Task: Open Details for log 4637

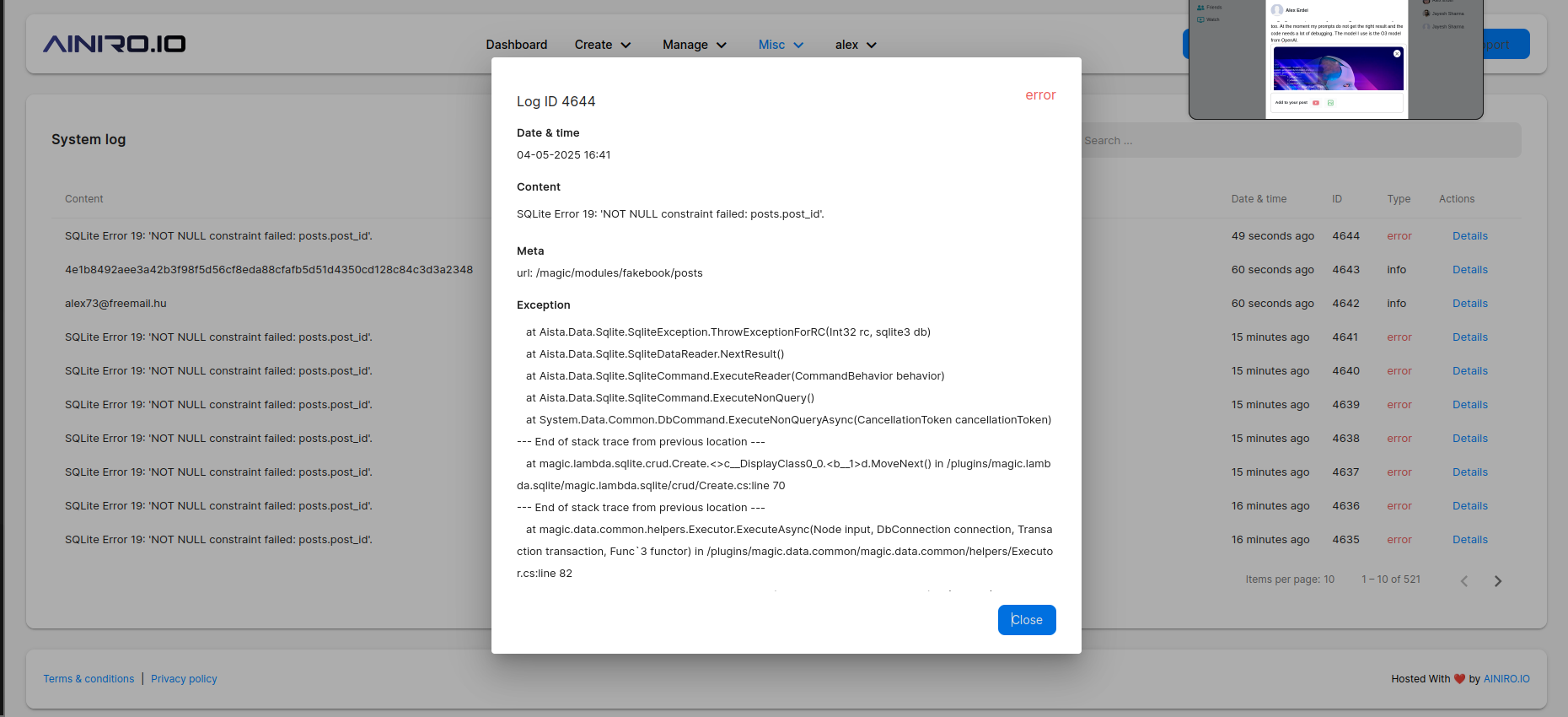Action: pyautogui.click(x=1469, y=472)
